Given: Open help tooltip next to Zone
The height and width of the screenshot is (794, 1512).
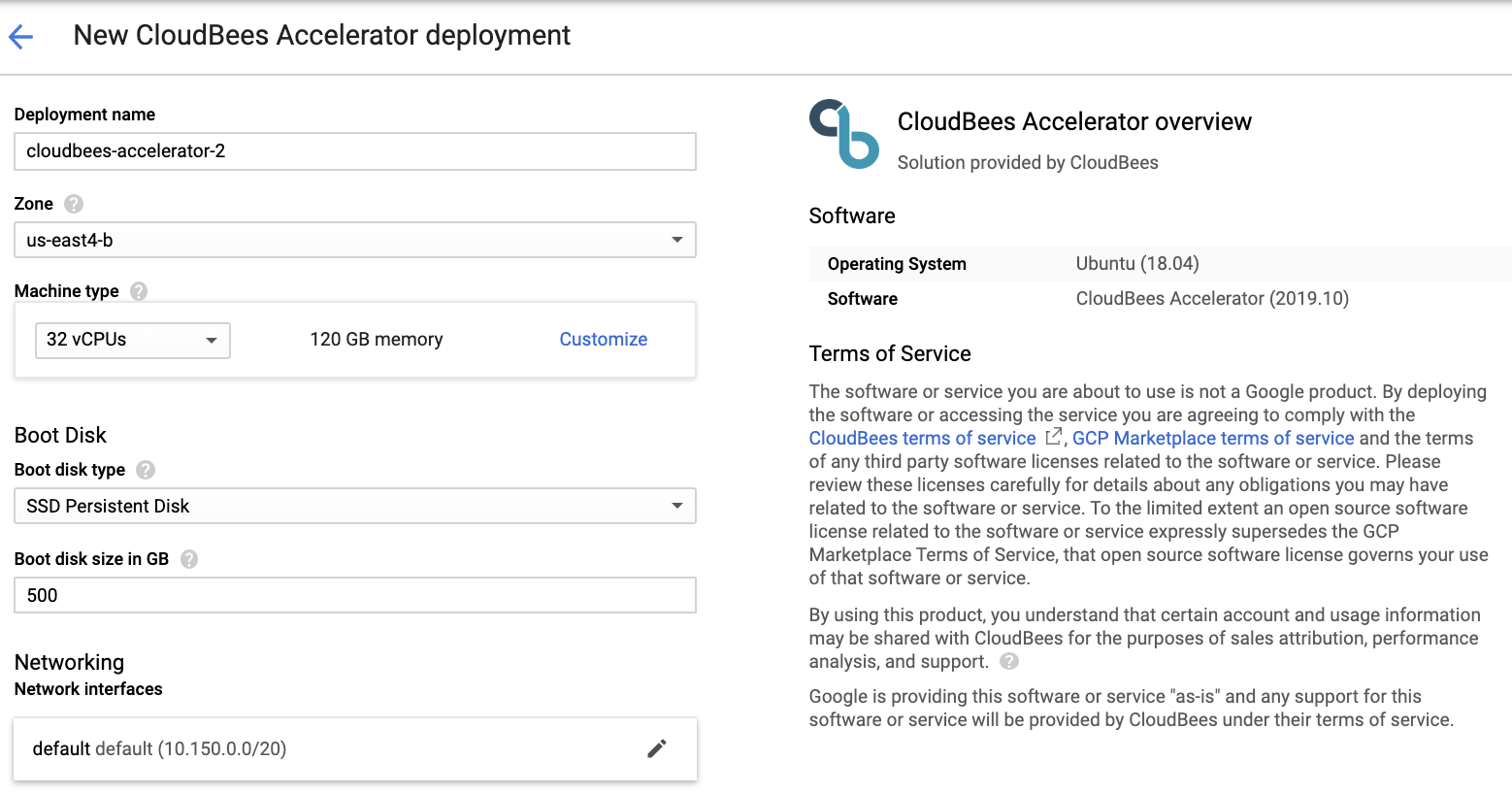Looking at the screenshot, I should 74,204.
